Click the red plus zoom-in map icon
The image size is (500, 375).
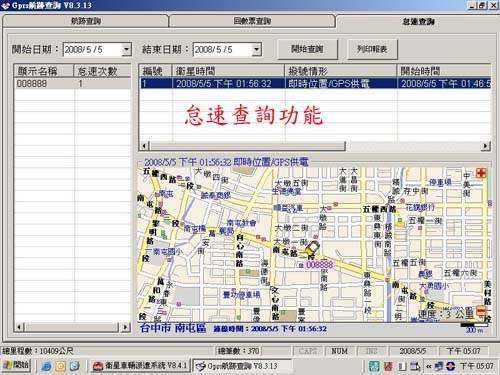pos(481,173)
